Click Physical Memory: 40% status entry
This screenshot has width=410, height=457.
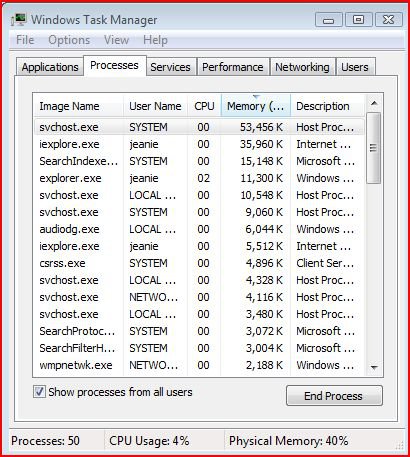point(288,441)
